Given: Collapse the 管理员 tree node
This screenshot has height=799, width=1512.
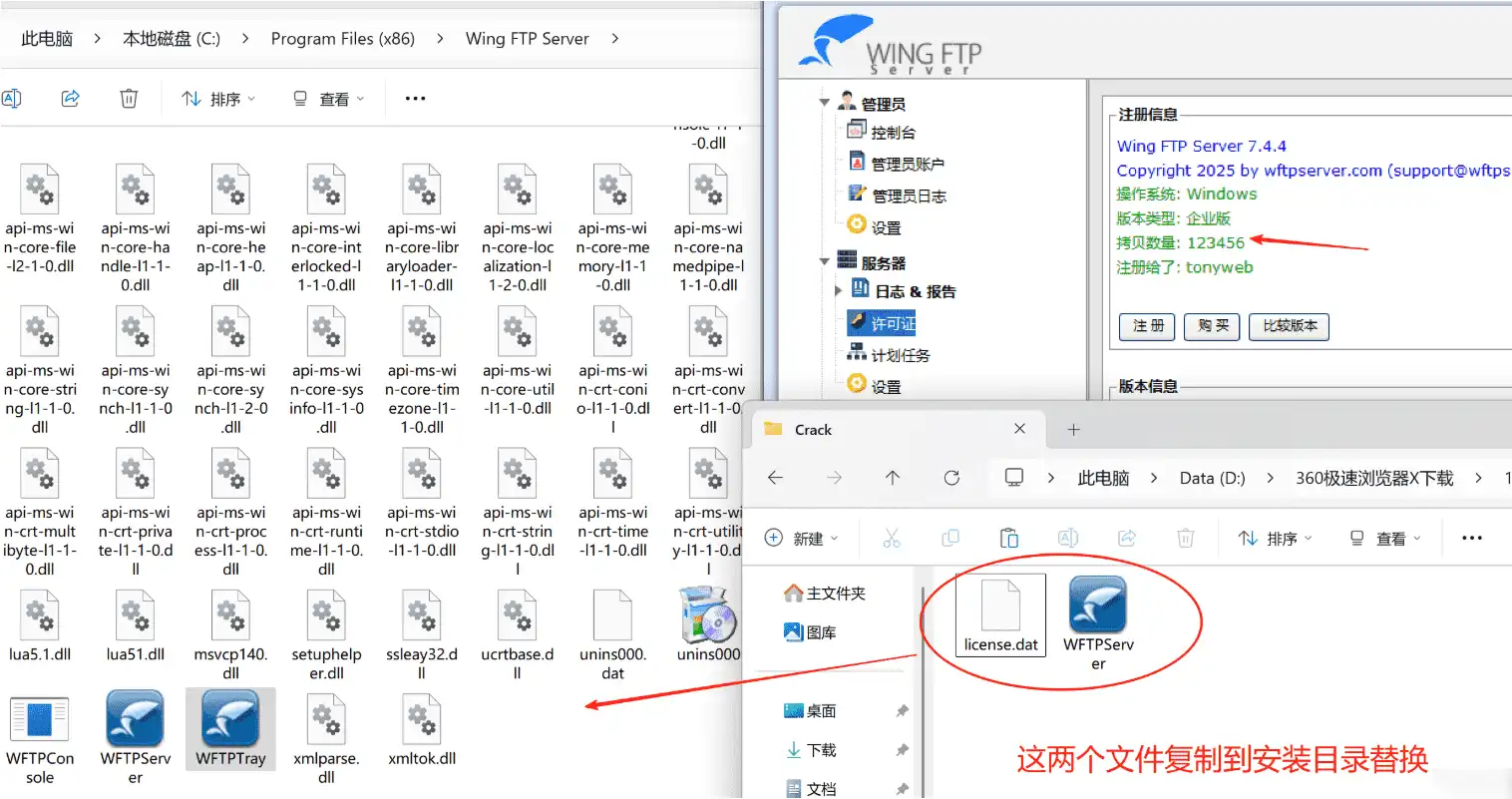Looking at the screenshot, I should pos(824,103).
